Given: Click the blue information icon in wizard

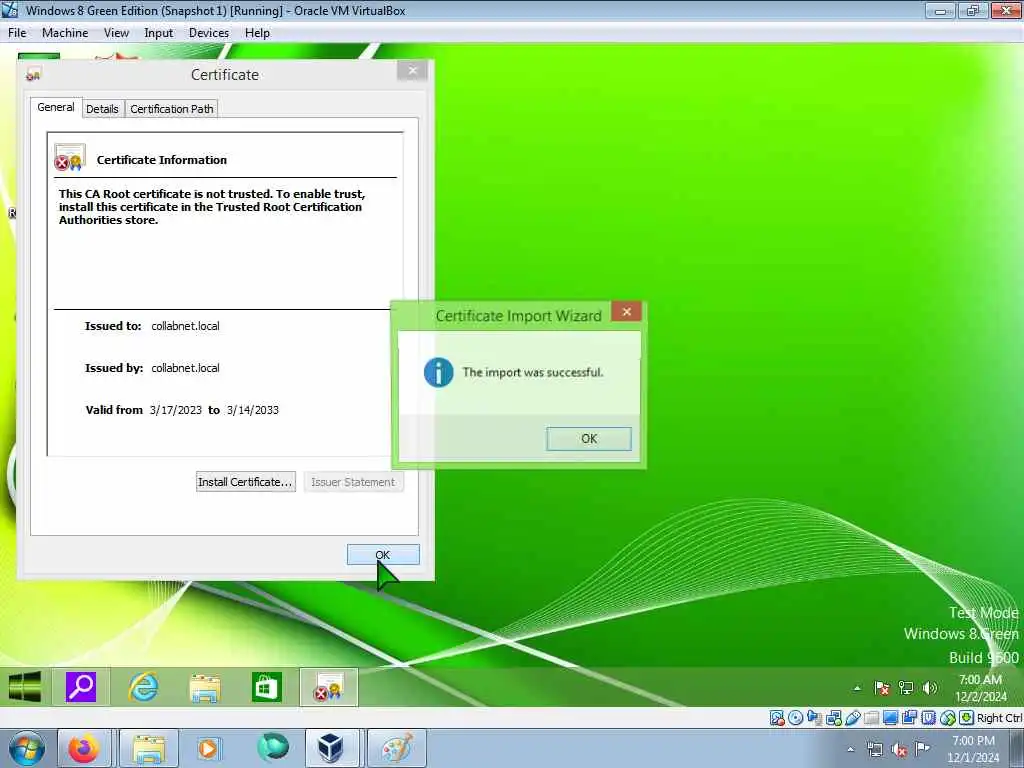Looking at the screenshot, I should point(438,372).
